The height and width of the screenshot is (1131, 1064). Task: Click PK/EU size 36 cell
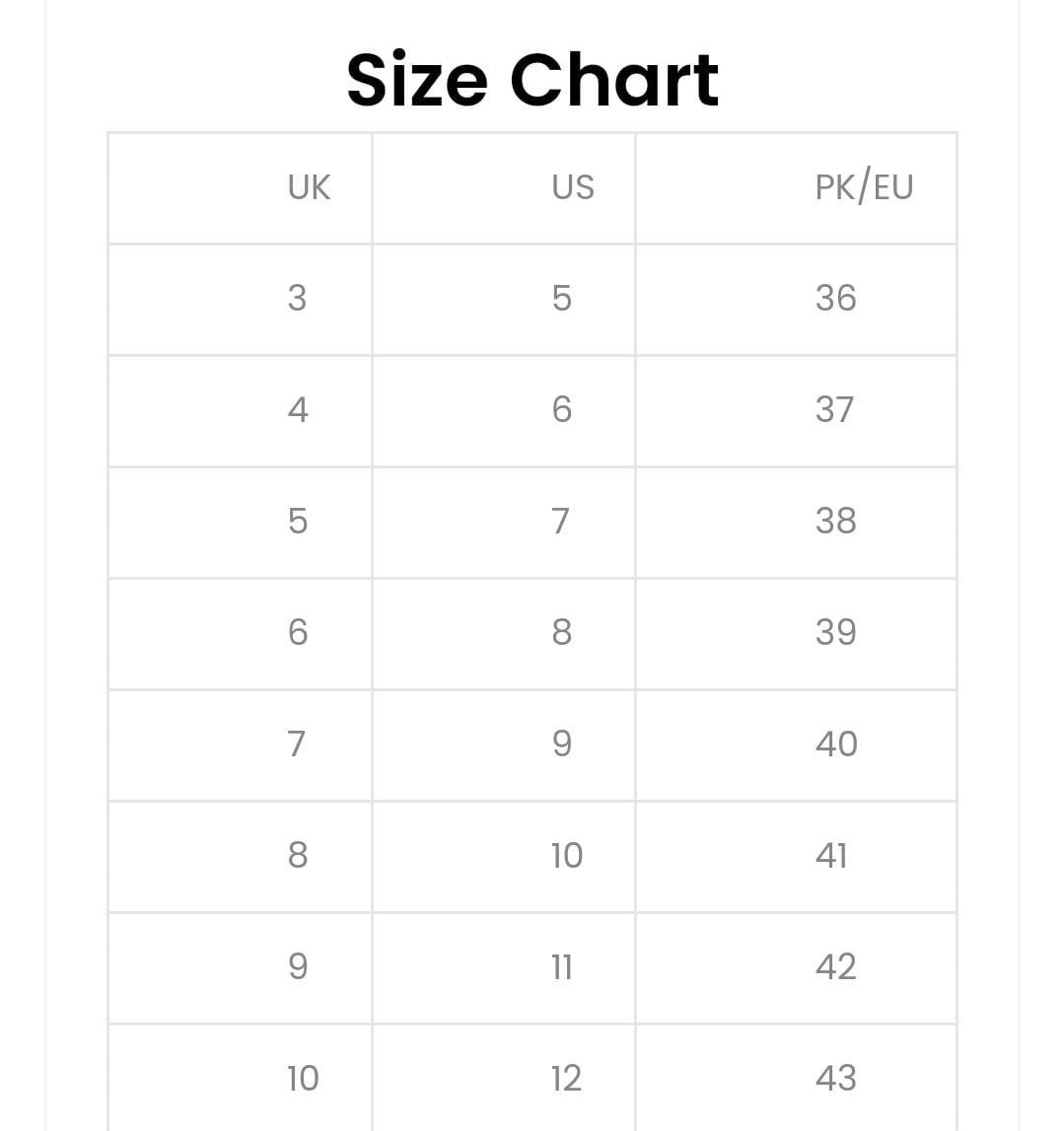click(x=797, y=300)
